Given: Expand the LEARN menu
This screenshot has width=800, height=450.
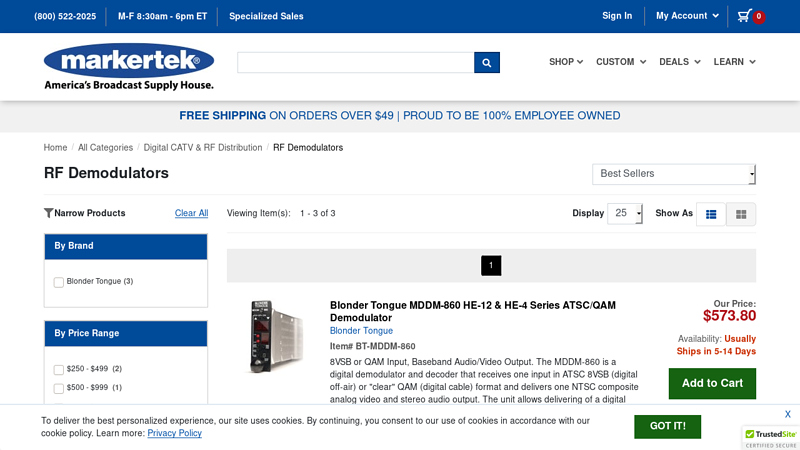Looking at the screenshot, I should pos(734,62).
